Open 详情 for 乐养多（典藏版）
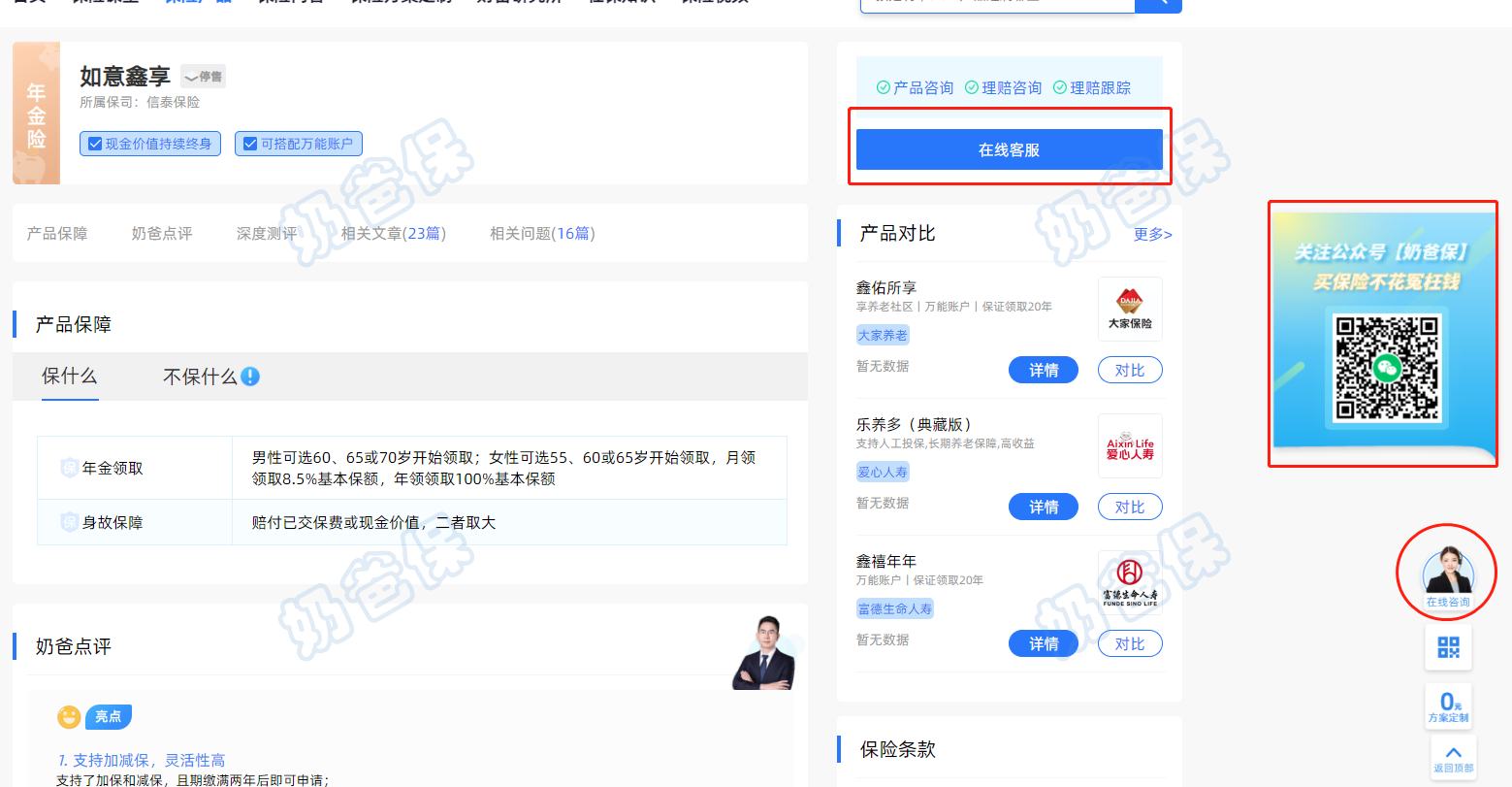1512x787 pixels. click(1044, 507)
